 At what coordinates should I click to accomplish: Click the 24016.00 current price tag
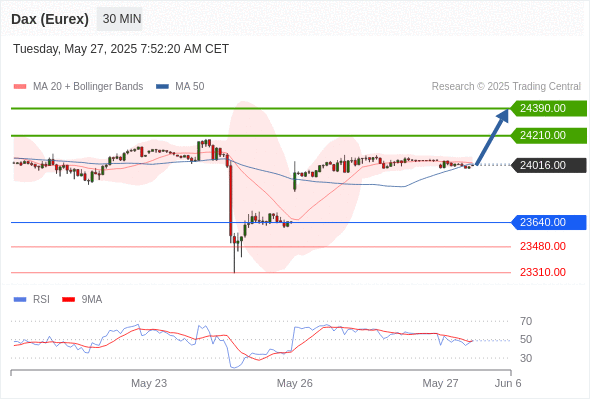pos(548,165)
